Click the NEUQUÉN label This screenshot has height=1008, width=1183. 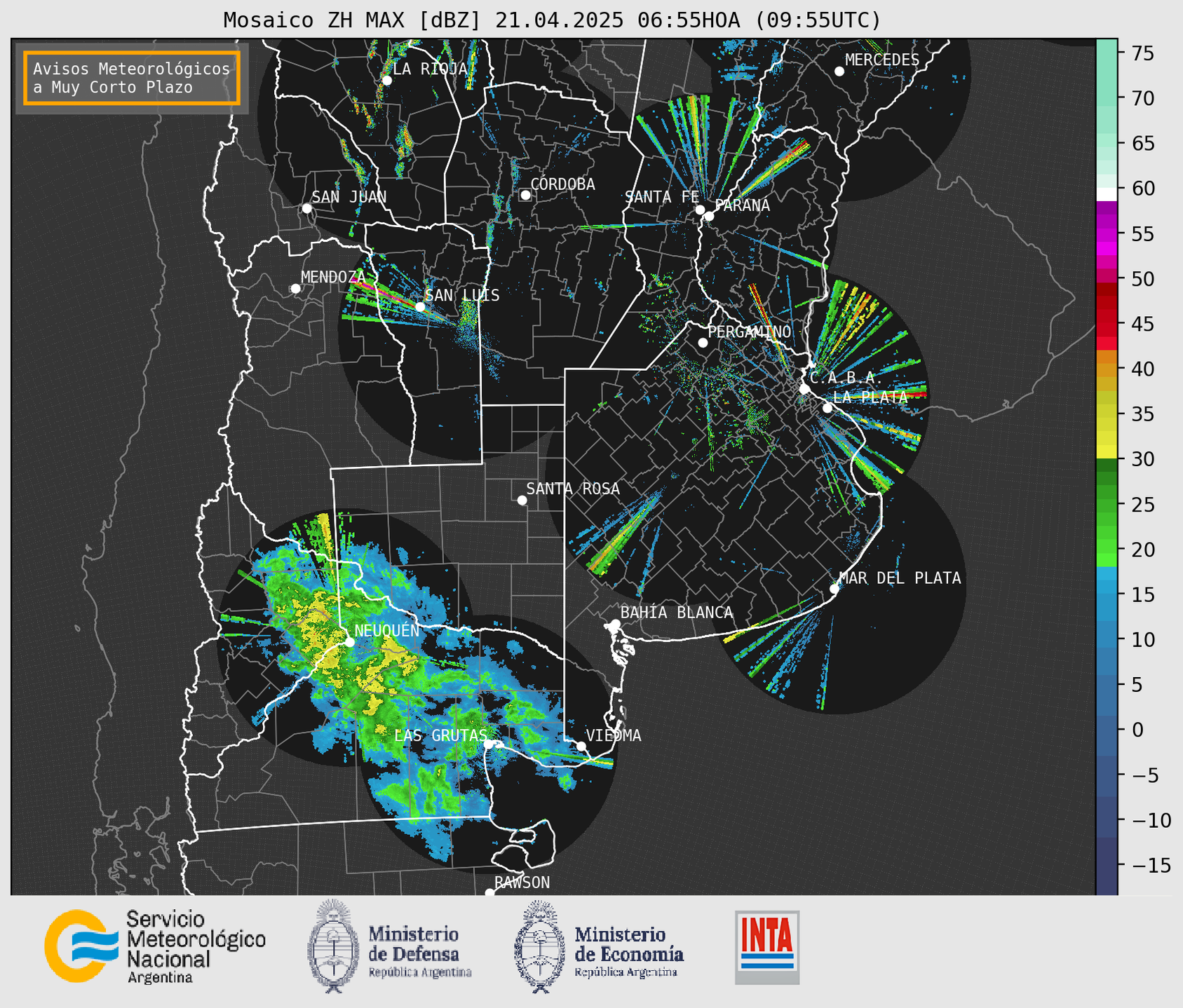click(x=387, y=630)
